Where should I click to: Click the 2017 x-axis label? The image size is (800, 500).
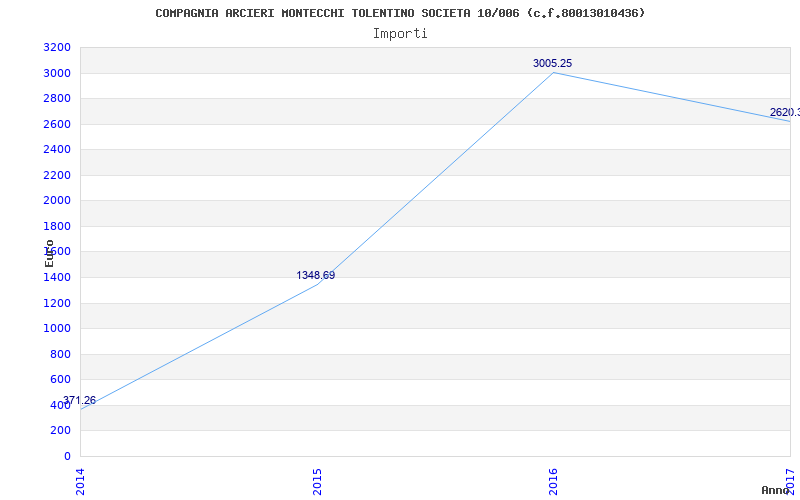coord(790,482)
